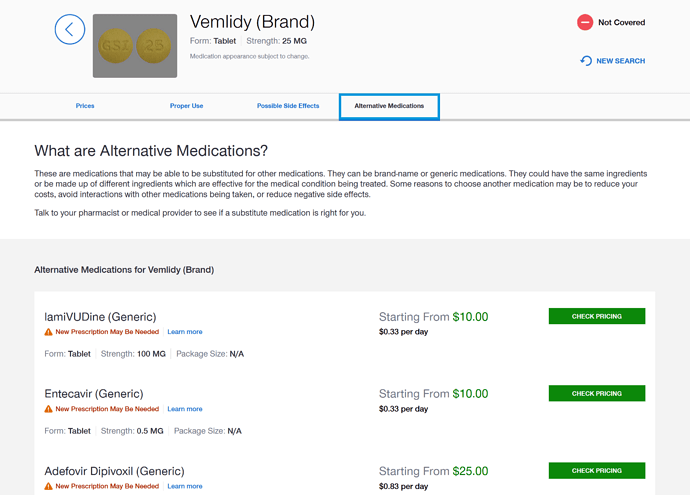Check pricing for Entecavir (Generic)
Screen dimensions: 690x495
[x=597, y=393]
